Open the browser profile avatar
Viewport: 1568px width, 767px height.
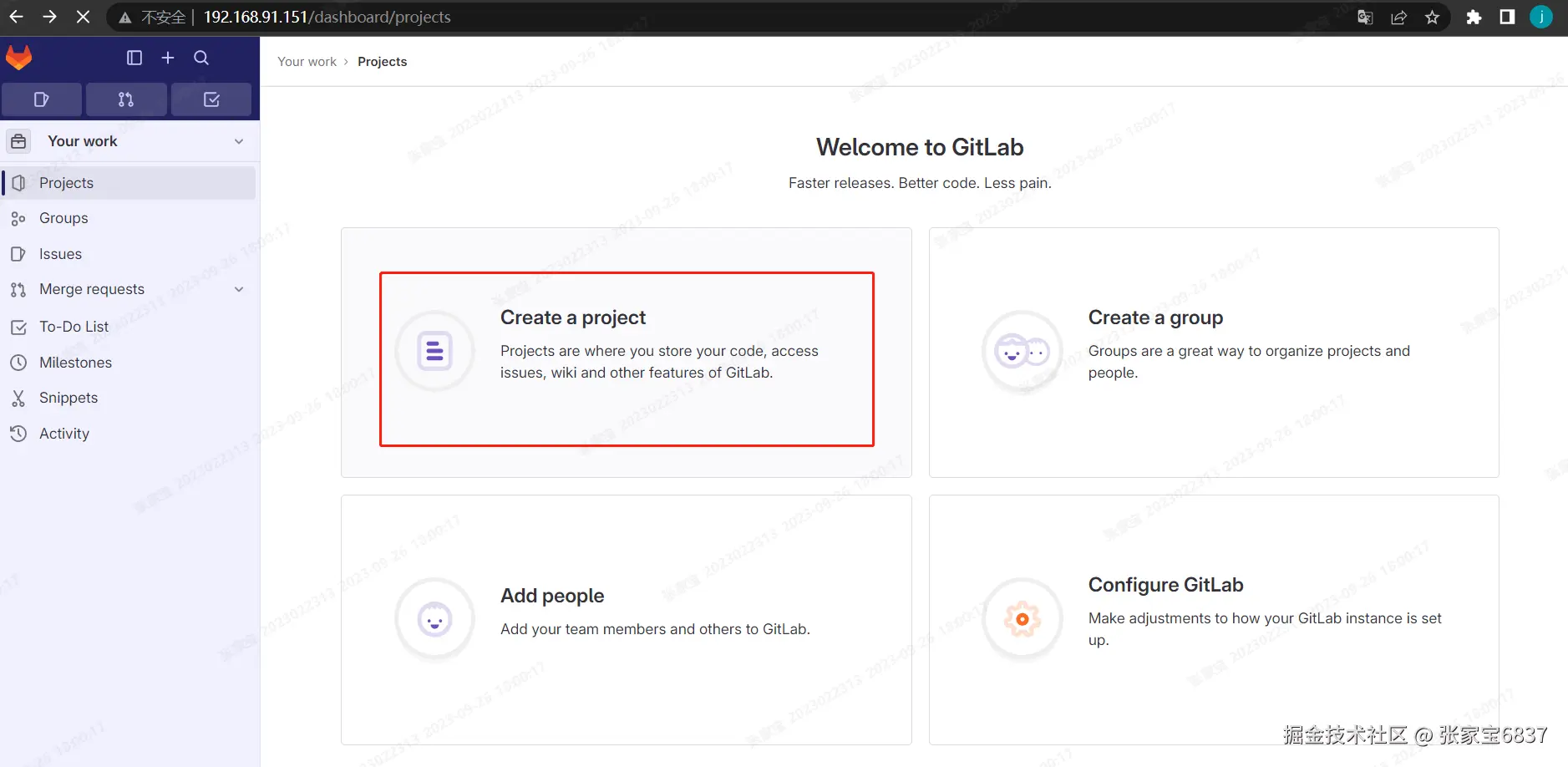click(1541, 17)
